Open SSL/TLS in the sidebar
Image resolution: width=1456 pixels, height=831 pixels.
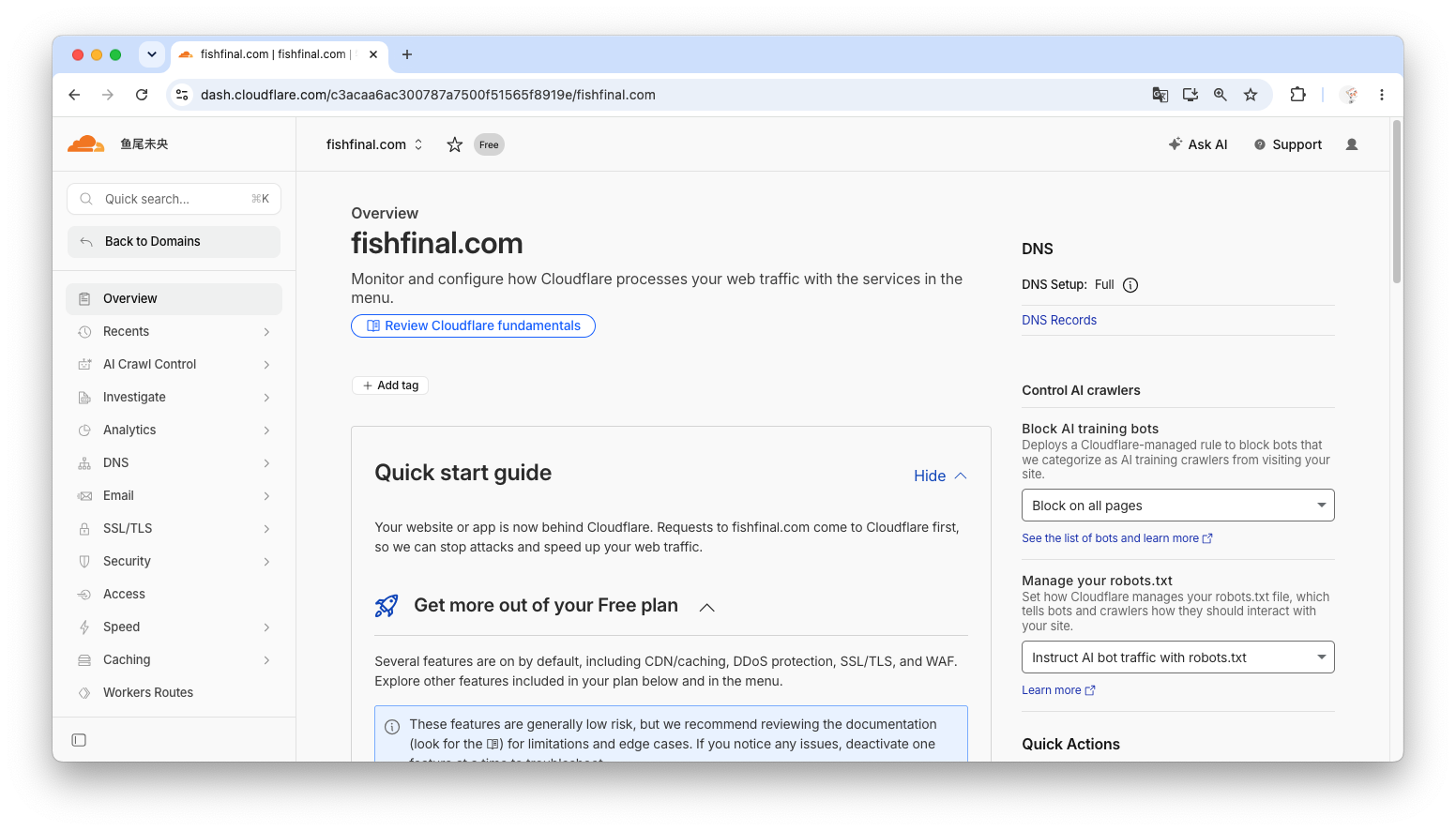coord(174,528)
